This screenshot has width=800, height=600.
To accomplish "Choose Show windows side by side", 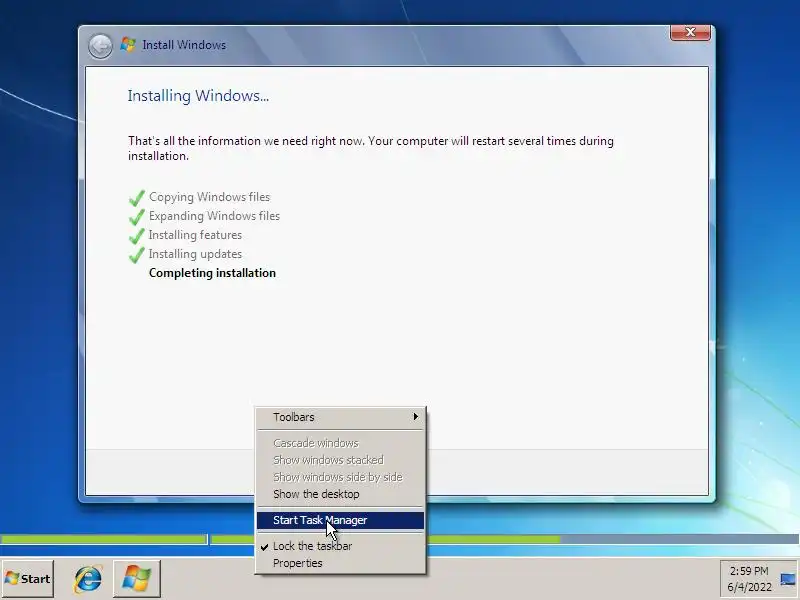I will click(340, 477).
